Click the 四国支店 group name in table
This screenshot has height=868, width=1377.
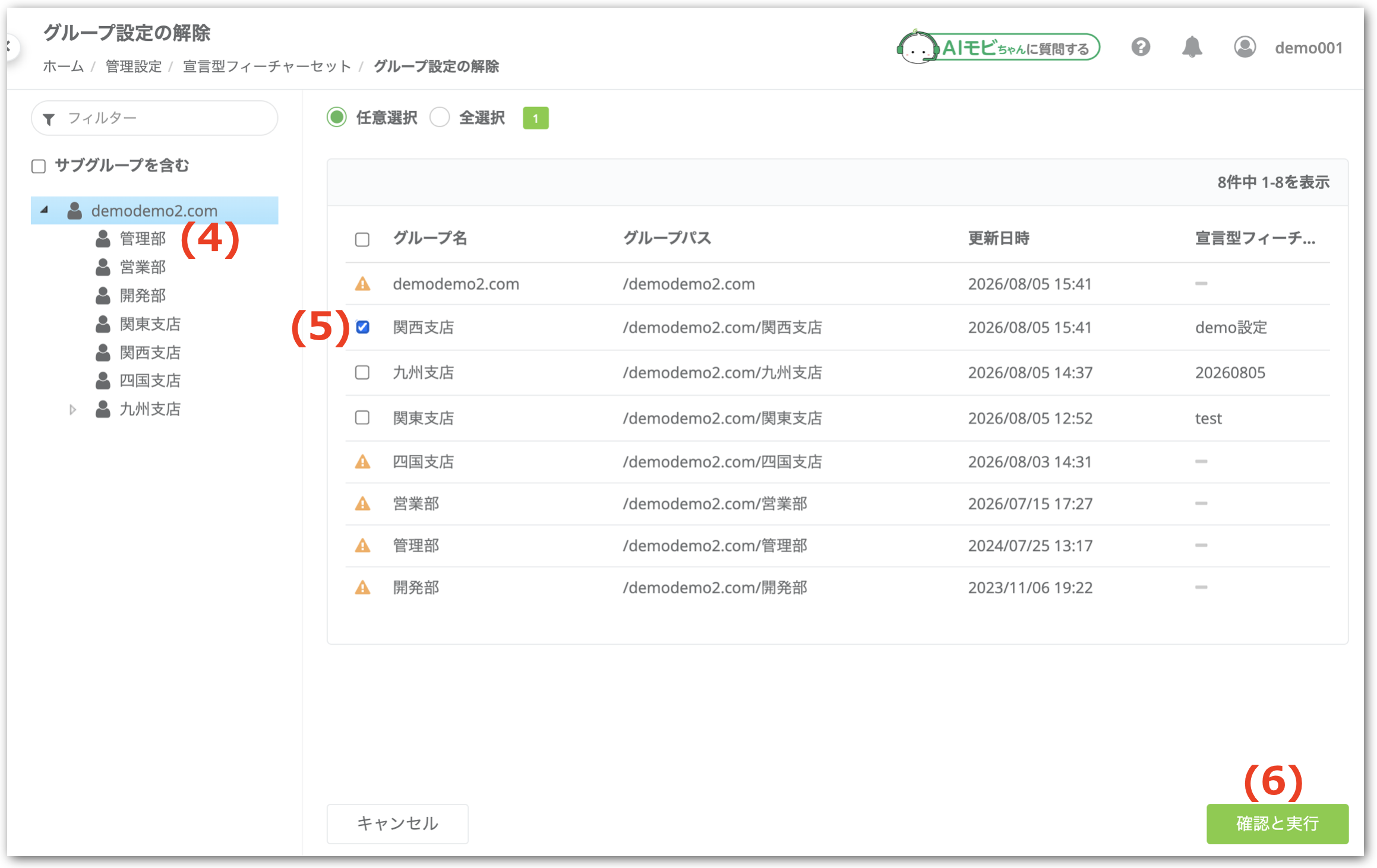tap(423, 461)
